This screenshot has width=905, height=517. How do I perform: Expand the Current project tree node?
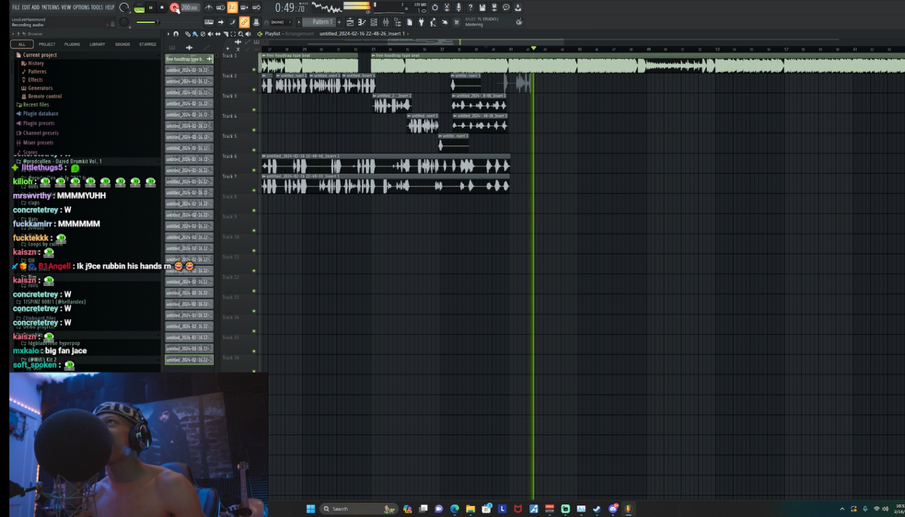[39, 55]
